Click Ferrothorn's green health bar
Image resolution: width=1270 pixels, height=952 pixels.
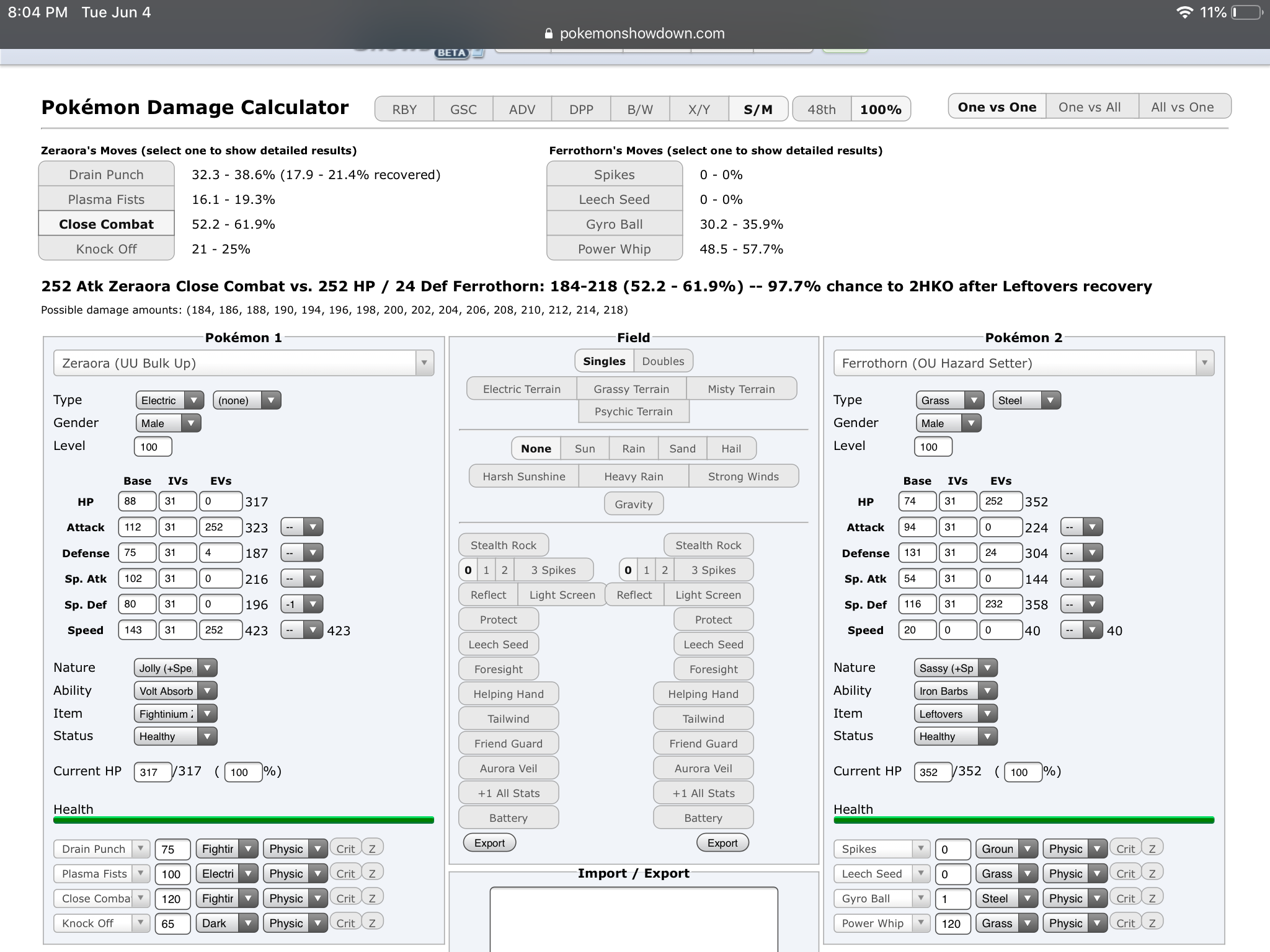coord(1024,820)
